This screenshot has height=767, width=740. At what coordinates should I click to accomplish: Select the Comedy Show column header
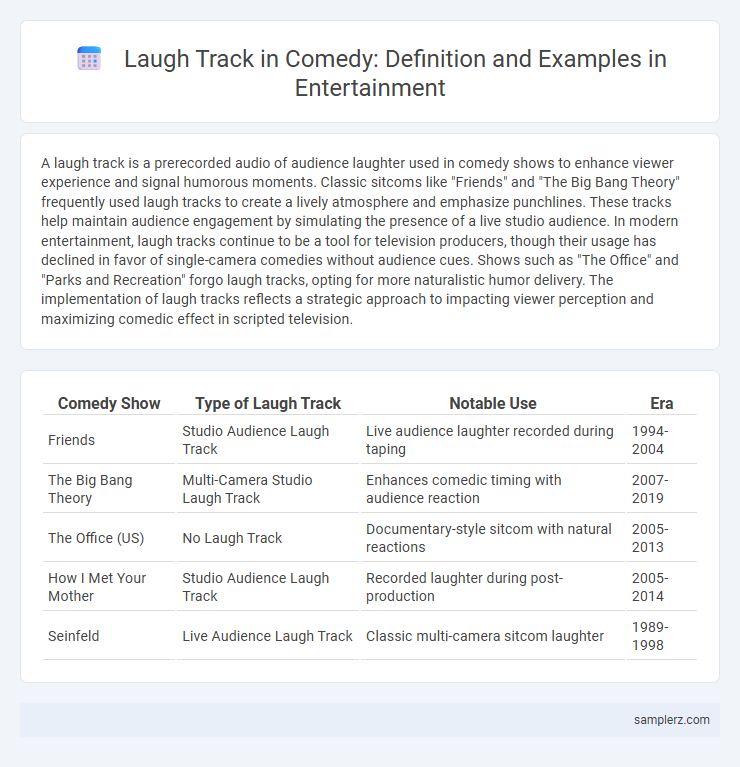pyautogui.click(x=109, y=403)
